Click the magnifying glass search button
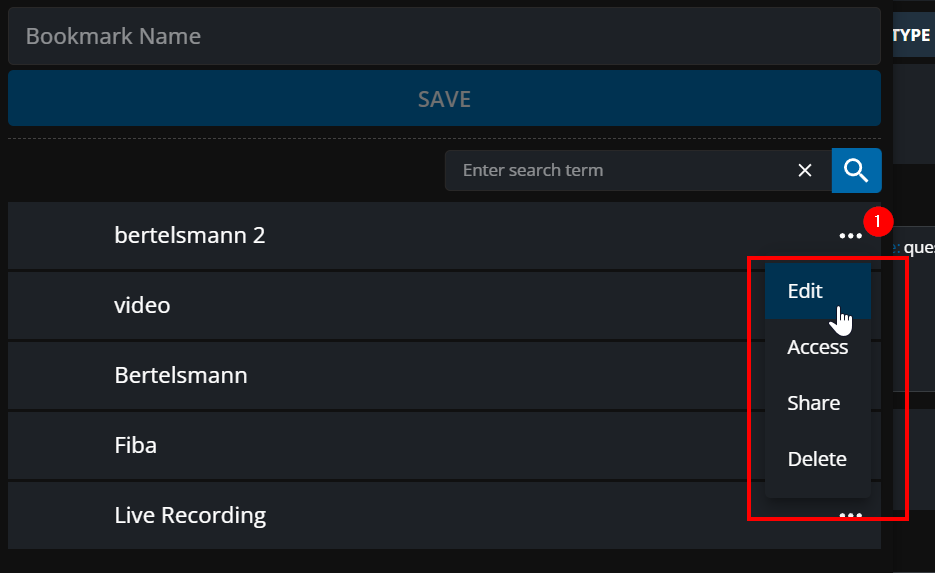The width and height of the screenshot is (935, 573). pos(856,170)
